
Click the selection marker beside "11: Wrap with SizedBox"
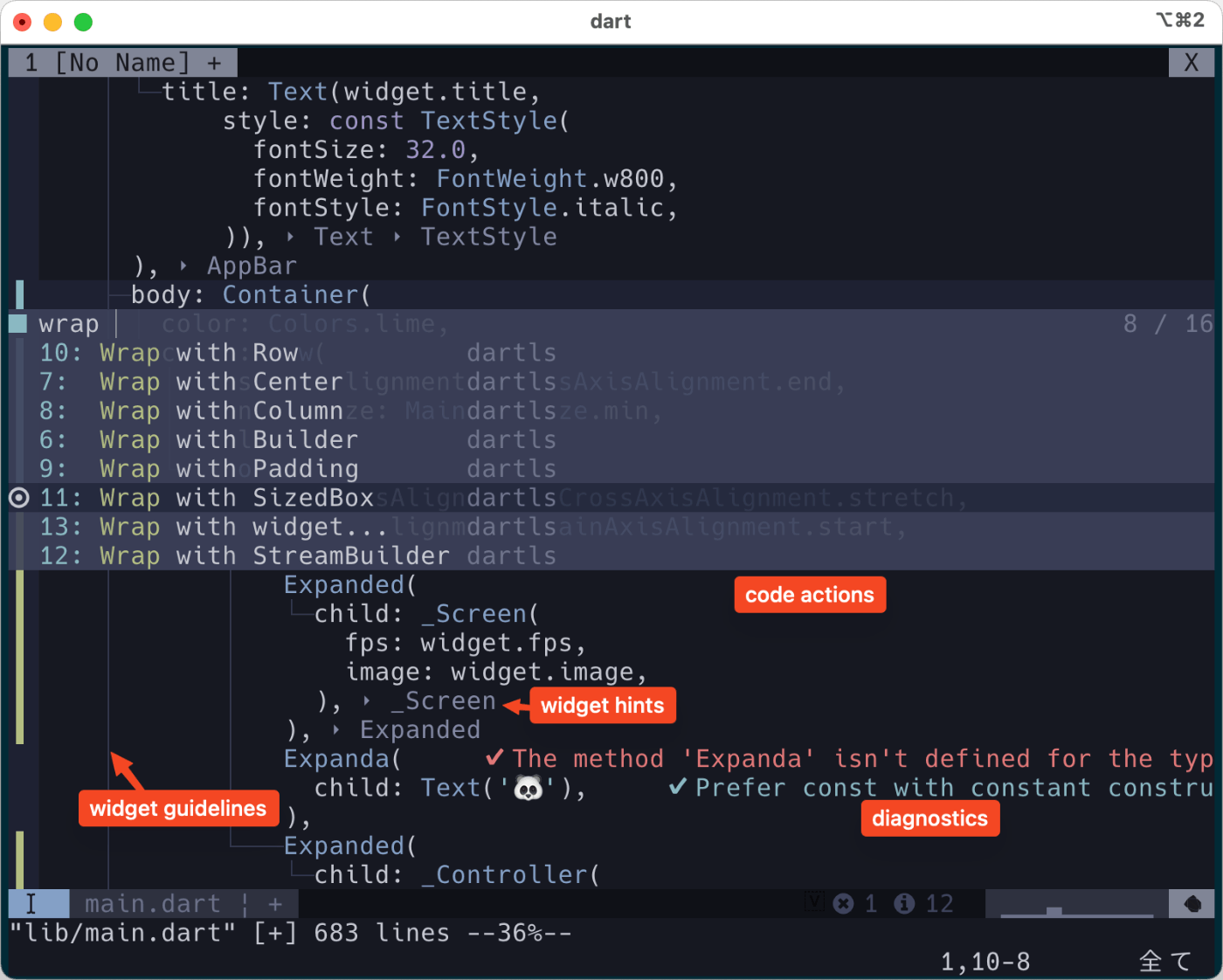18,498
